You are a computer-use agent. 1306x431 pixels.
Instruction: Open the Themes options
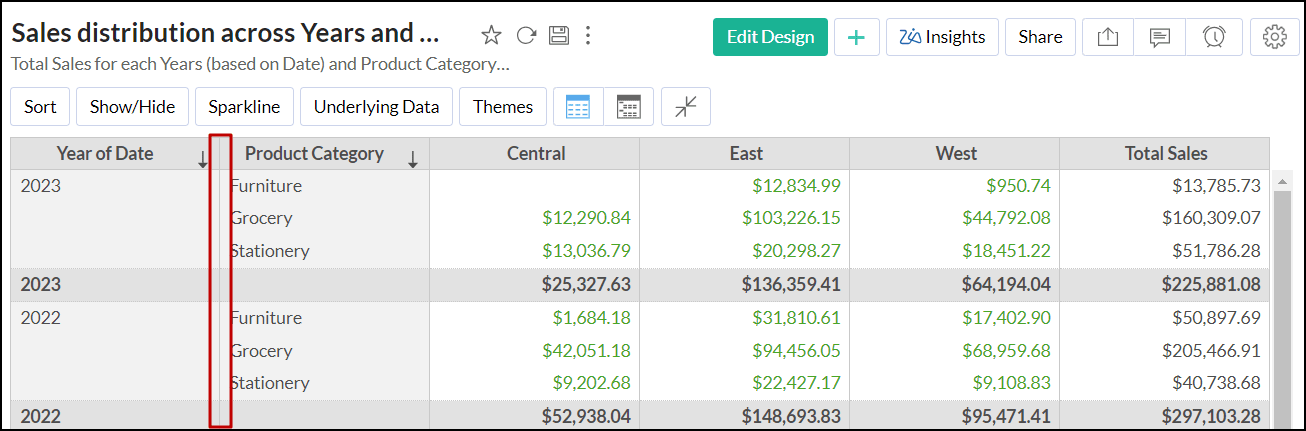pos(503,107)
